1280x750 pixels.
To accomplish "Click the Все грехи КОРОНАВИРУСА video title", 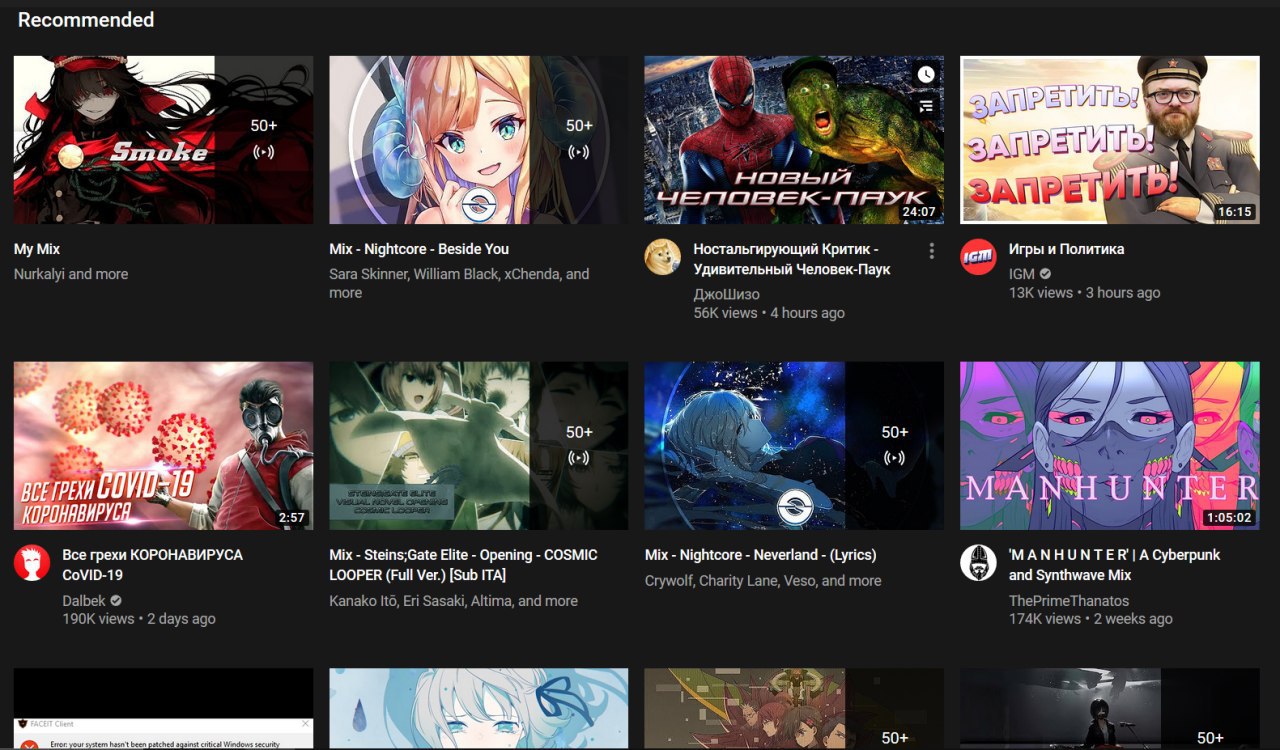I will [152, 565].
